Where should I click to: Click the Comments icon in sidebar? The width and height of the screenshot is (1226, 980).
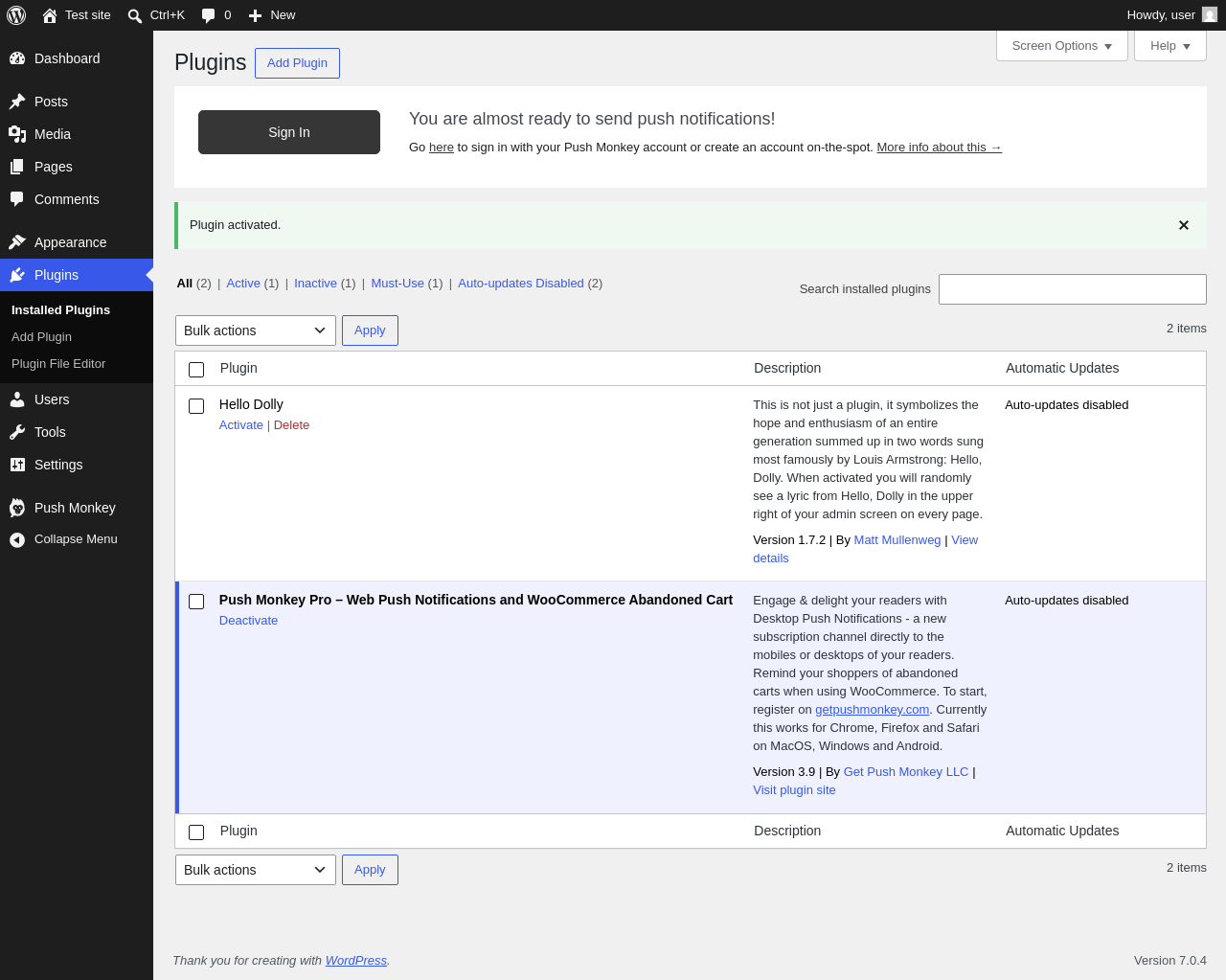point(17,199)
